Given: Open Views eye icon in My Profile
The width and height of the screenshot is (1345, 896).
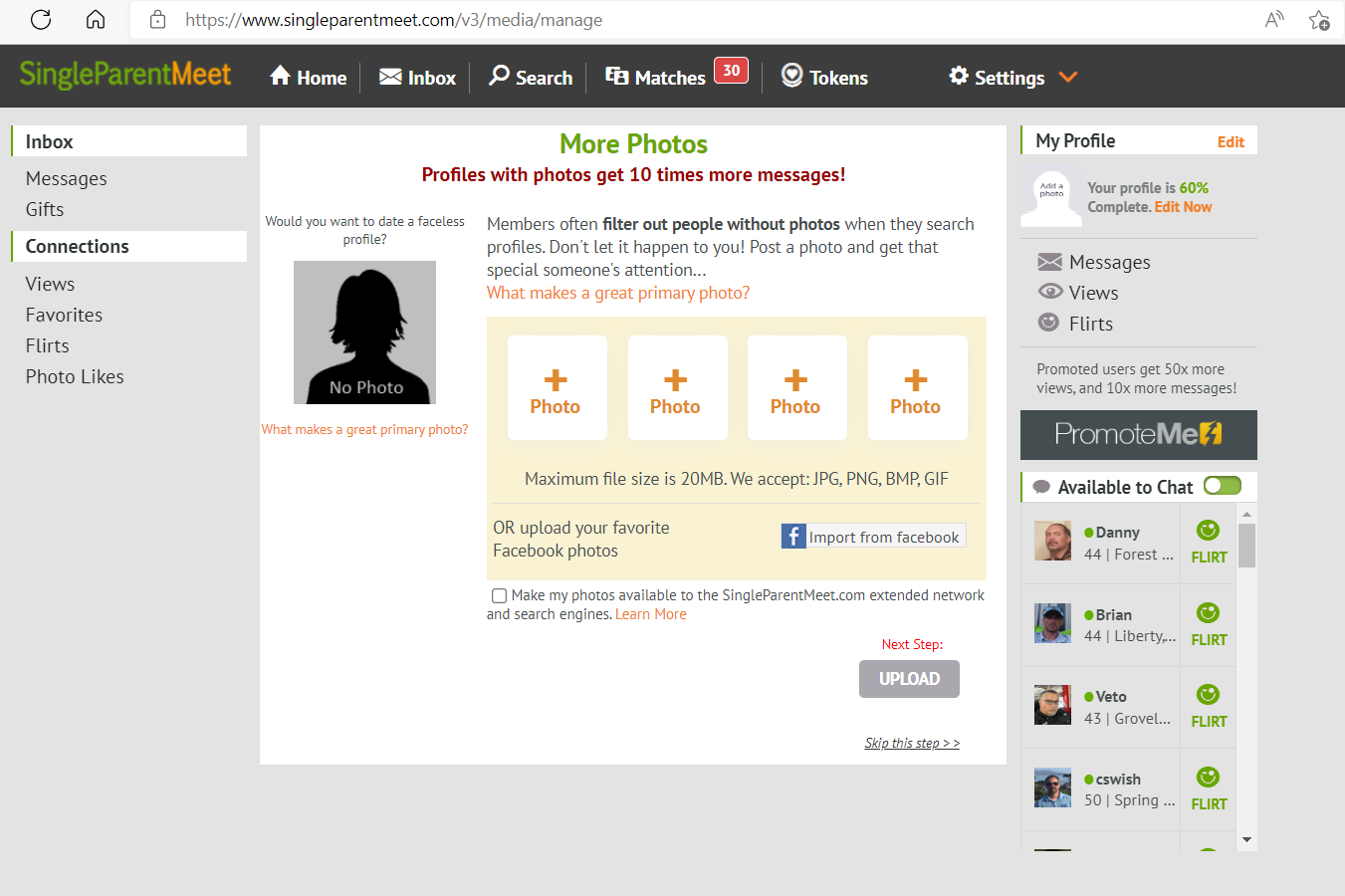Looking at the screenshot, I should (x=1050, y=292).
